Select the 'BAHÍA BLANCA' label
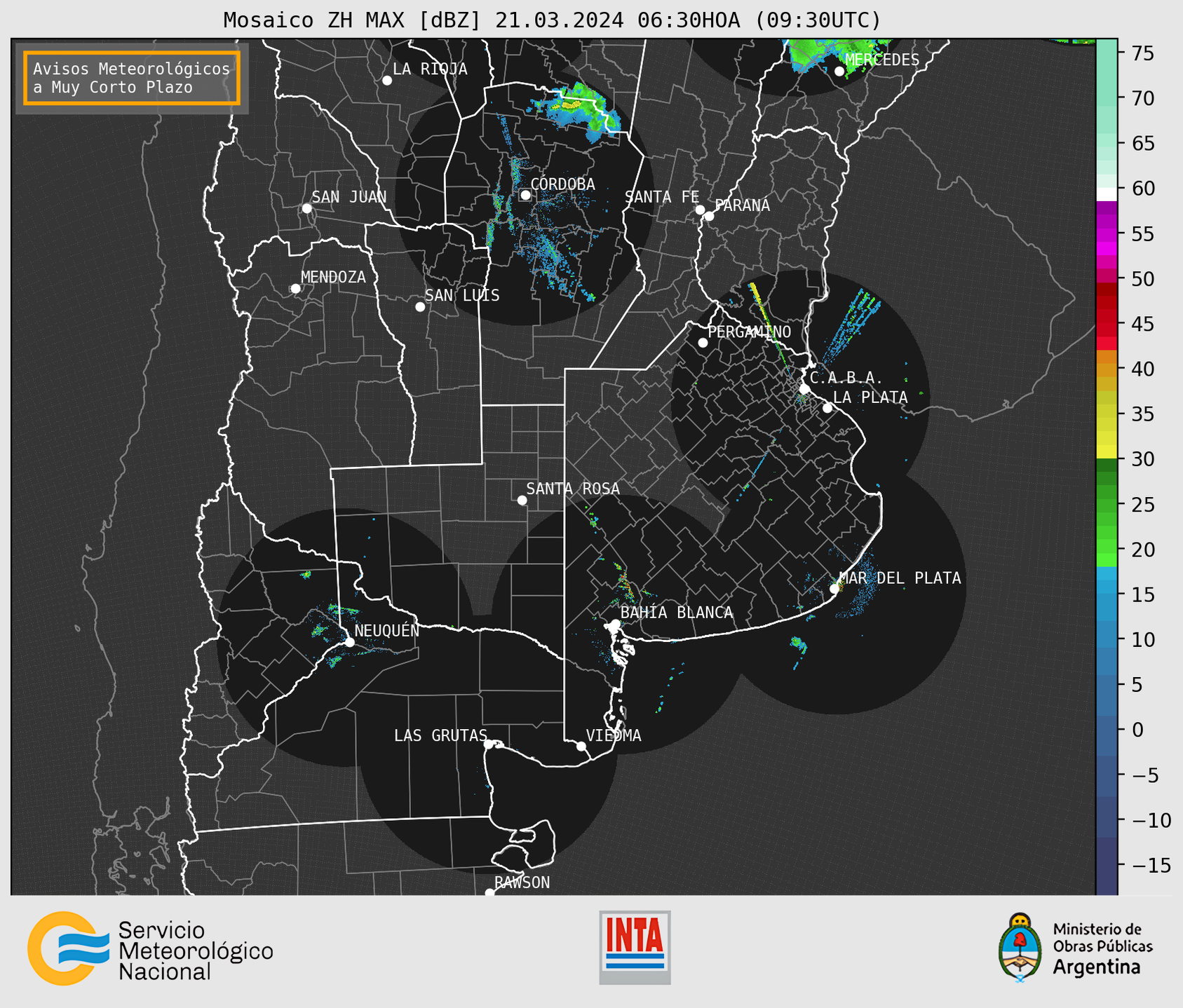 677,613
